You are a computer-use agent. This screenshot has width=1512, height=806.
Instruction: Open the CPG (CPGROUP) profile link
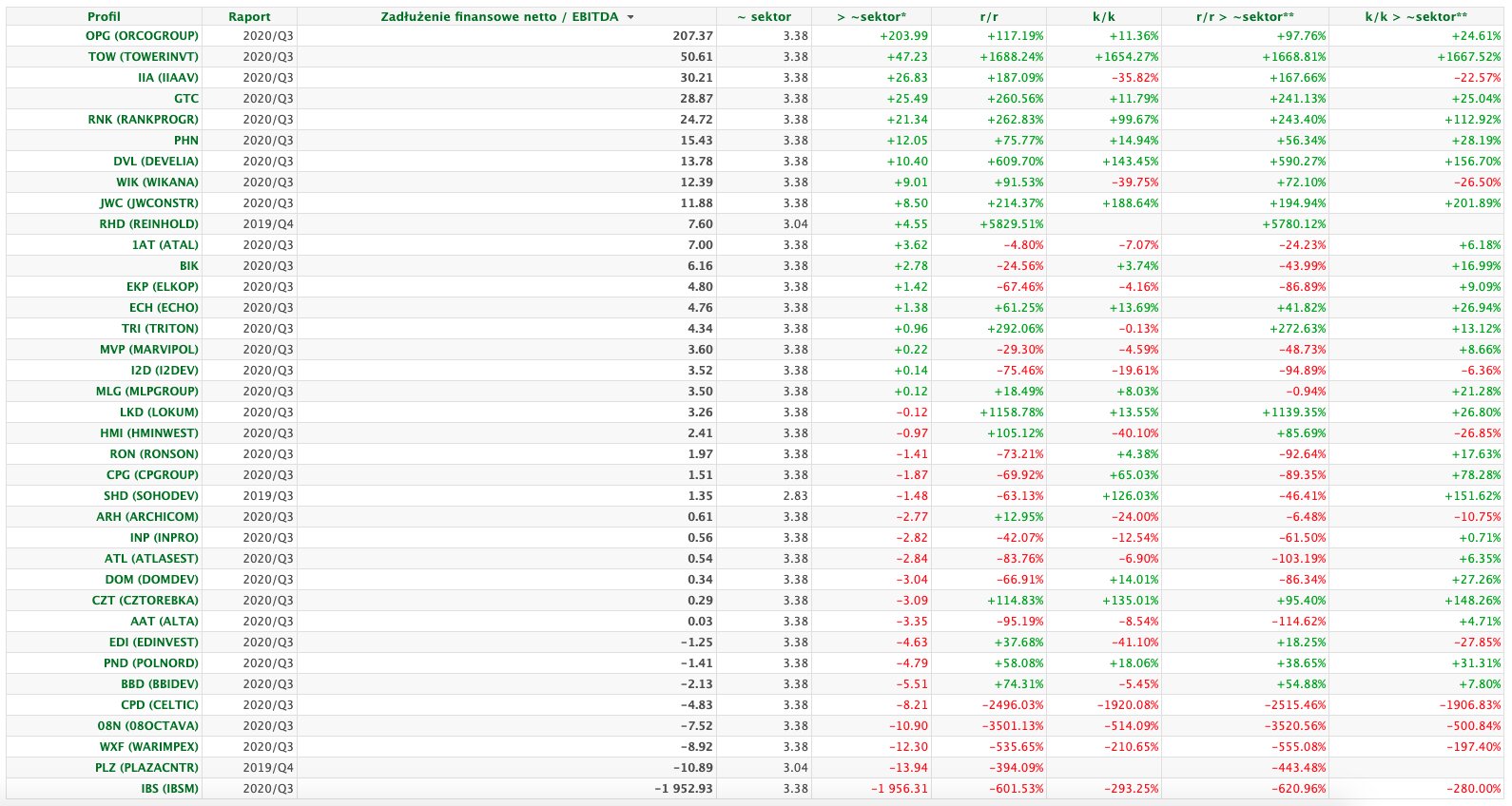pyautogui.click(x=153, y=474)
